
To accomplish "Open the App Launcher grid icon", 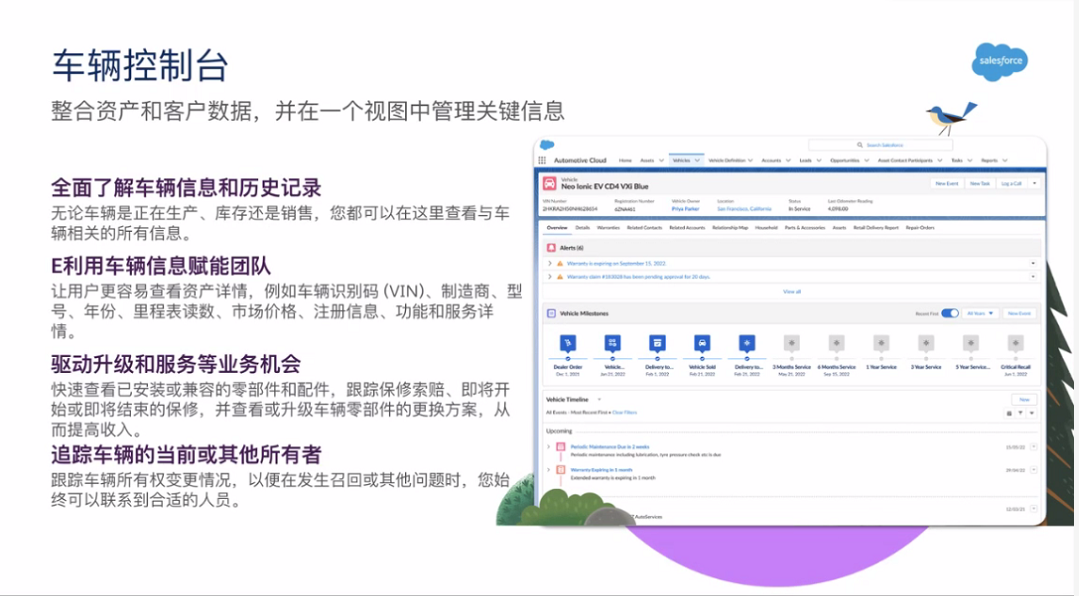I will tap(542, 160).
